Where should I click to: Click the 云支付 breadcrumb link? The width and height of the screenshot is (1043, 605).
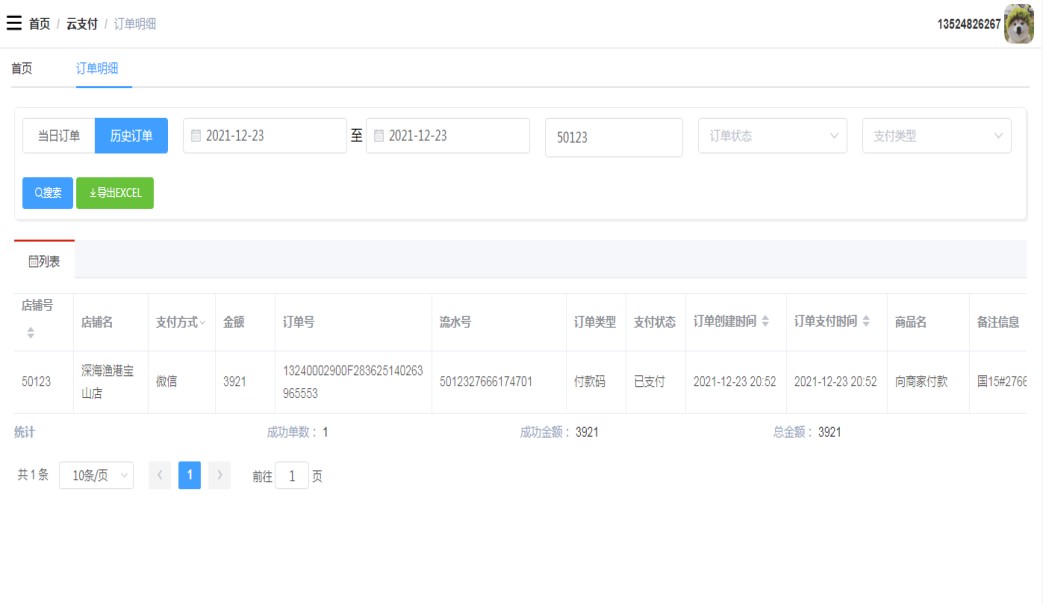pyautogui.click(x=82, y=24)
